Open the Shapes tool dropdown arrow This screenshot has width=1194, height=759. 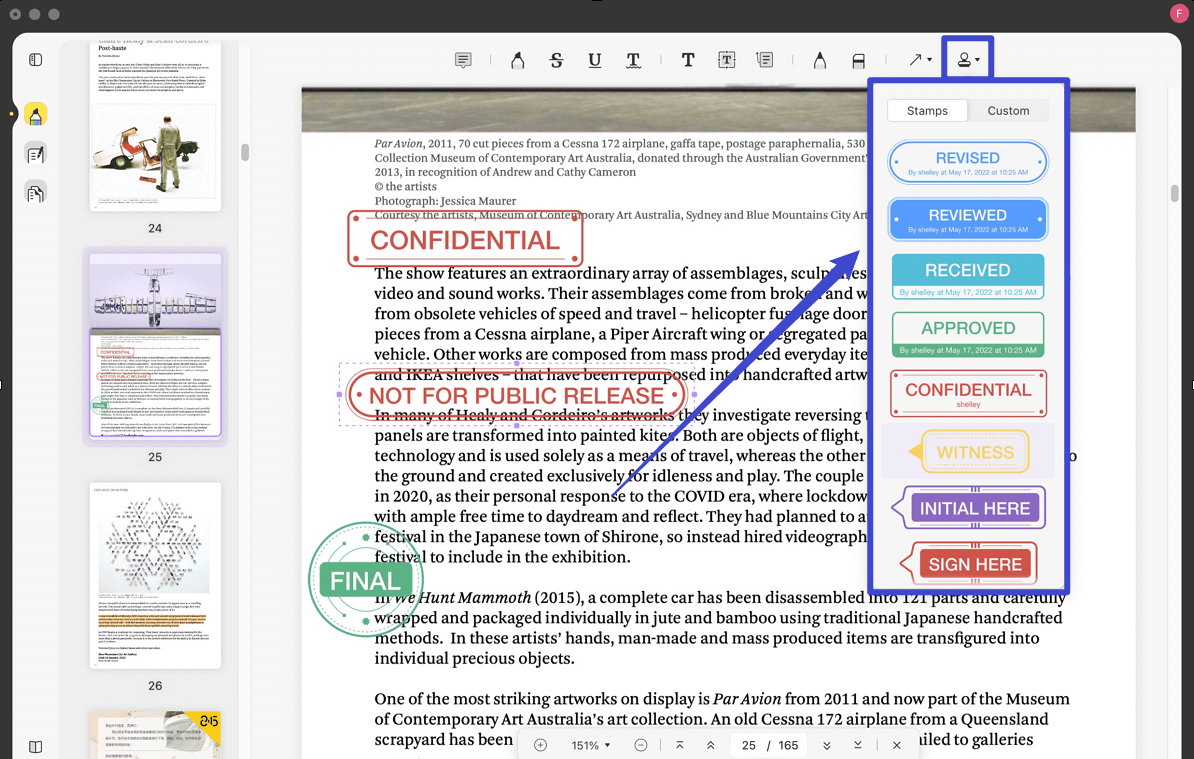point(930,59)
